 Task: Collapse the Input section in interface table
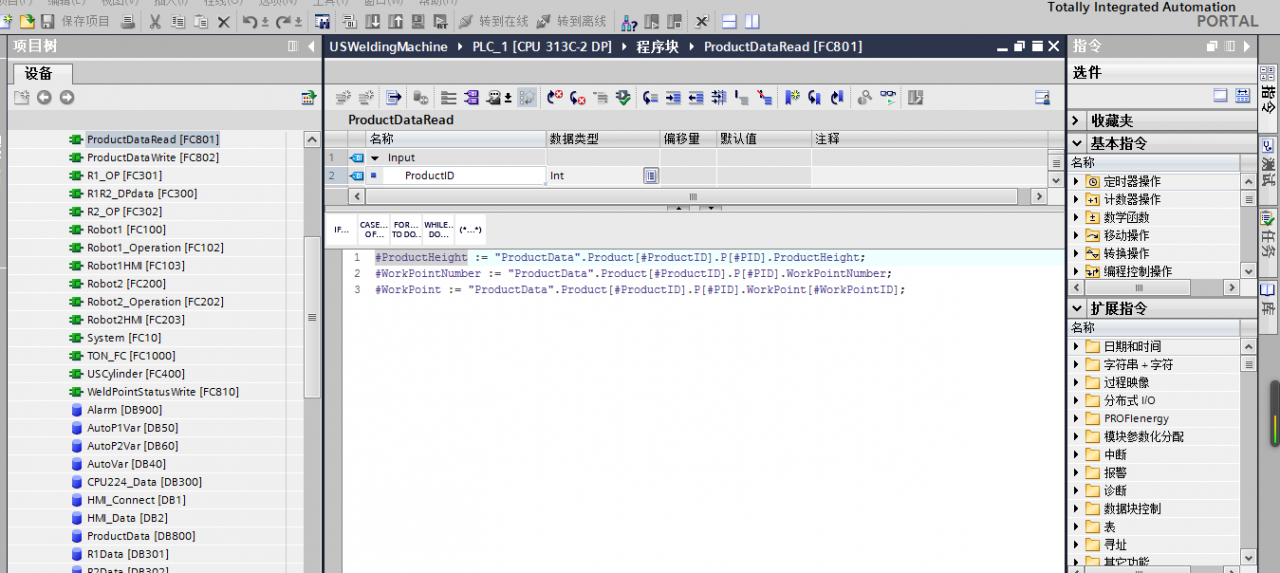(376, 158)
